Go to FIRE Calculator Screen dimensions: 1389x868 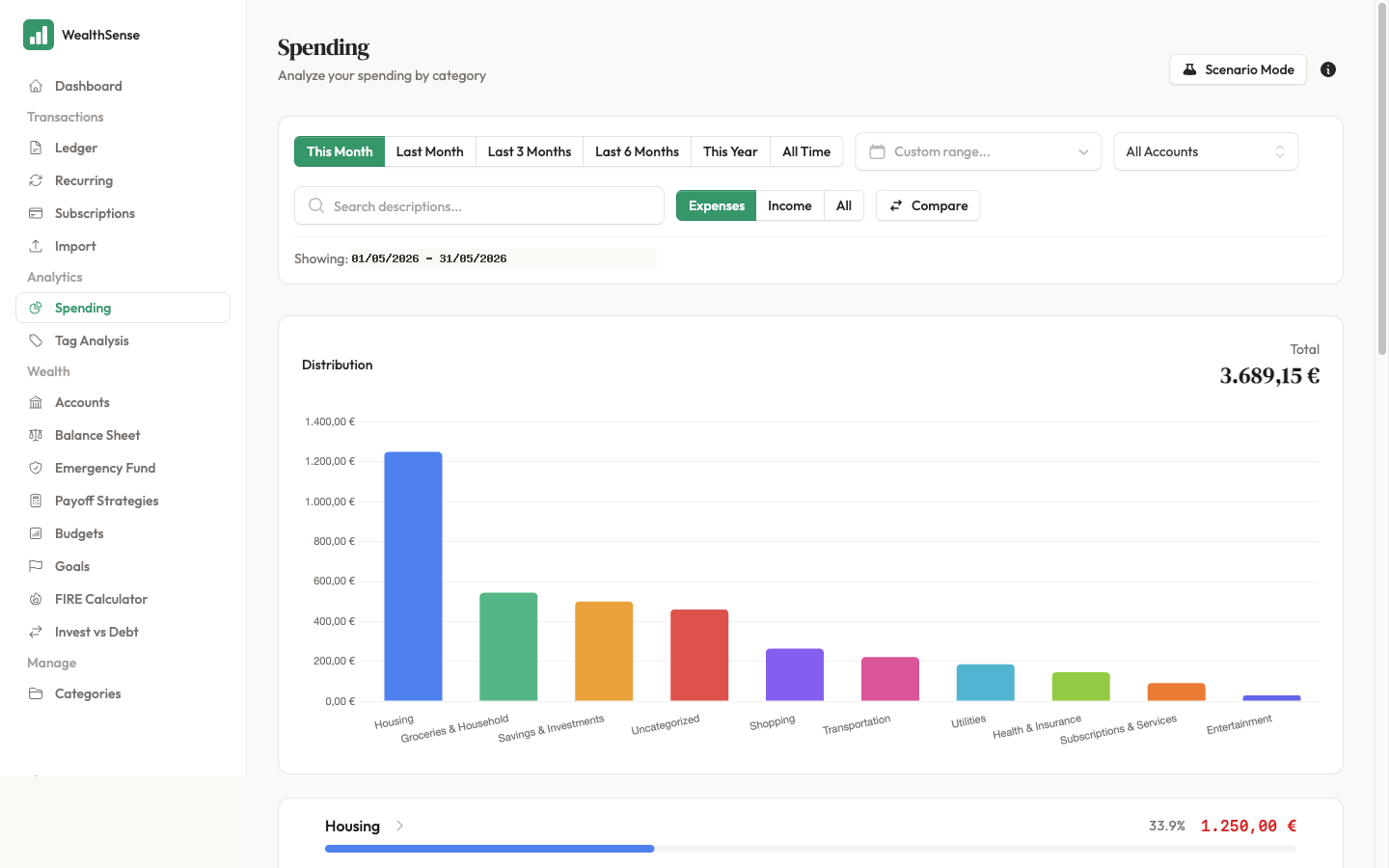click(123, 599)
